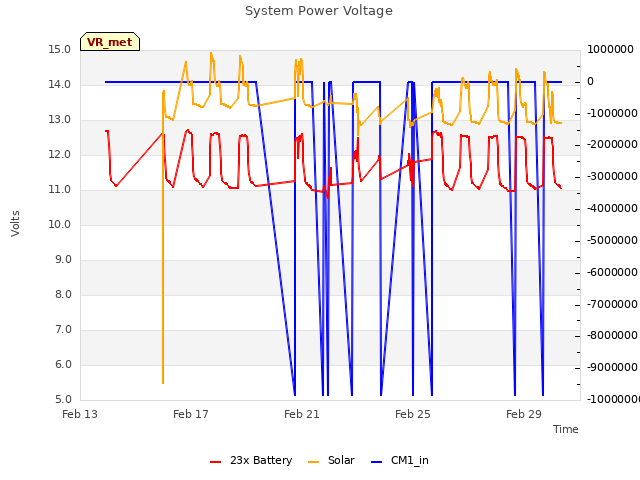Click the Feb 21 date tick label

click(x=302, y=414)
